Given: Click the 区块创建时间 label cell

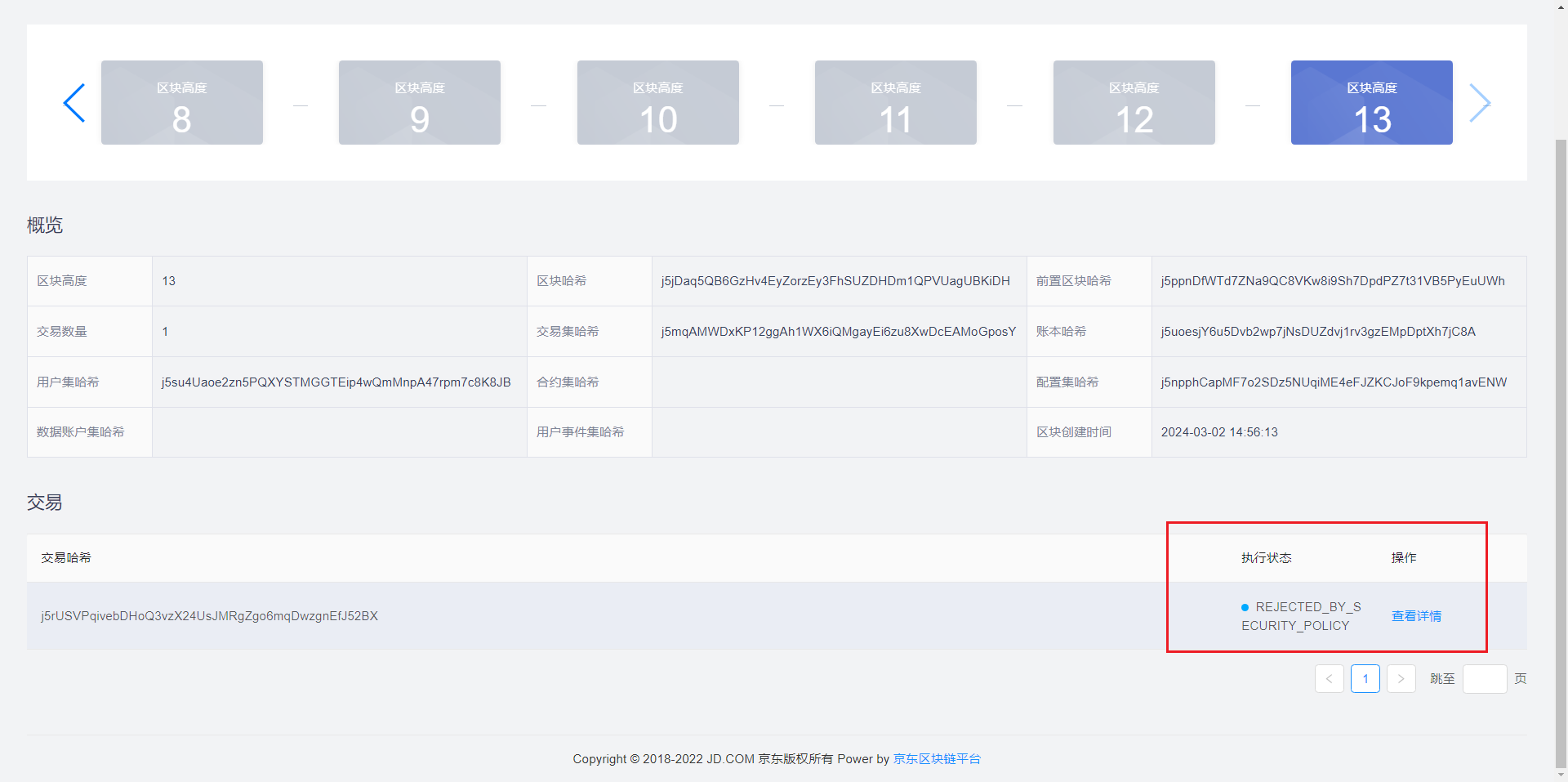Looking at the screenshot, I should [1089, 432].
